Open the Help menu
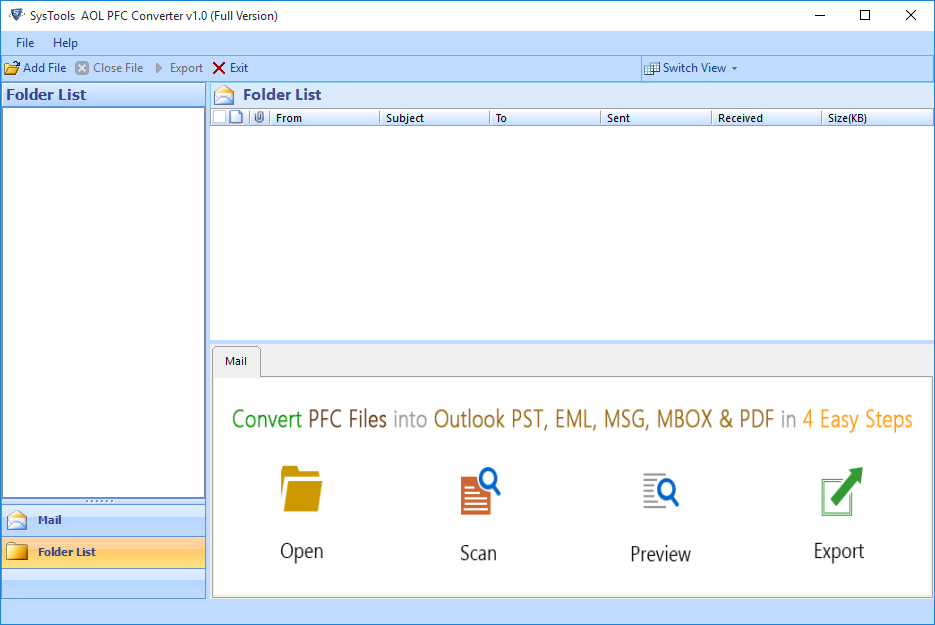The width and height of the screenshot is (935, 625). (x=65, y=43)
